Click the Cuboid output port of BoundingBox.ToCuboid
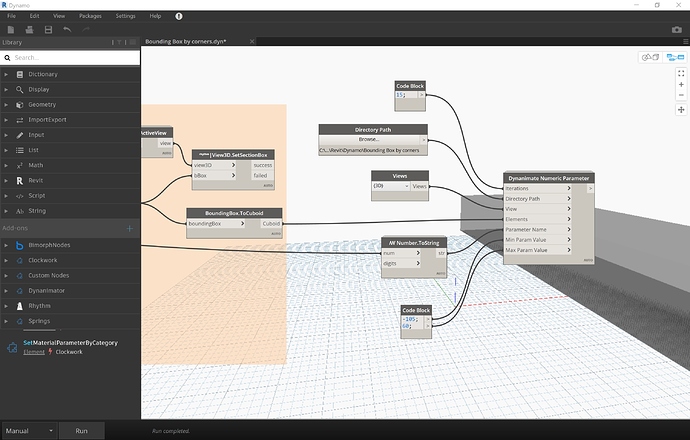690x440 pixels. pos(271,224)
